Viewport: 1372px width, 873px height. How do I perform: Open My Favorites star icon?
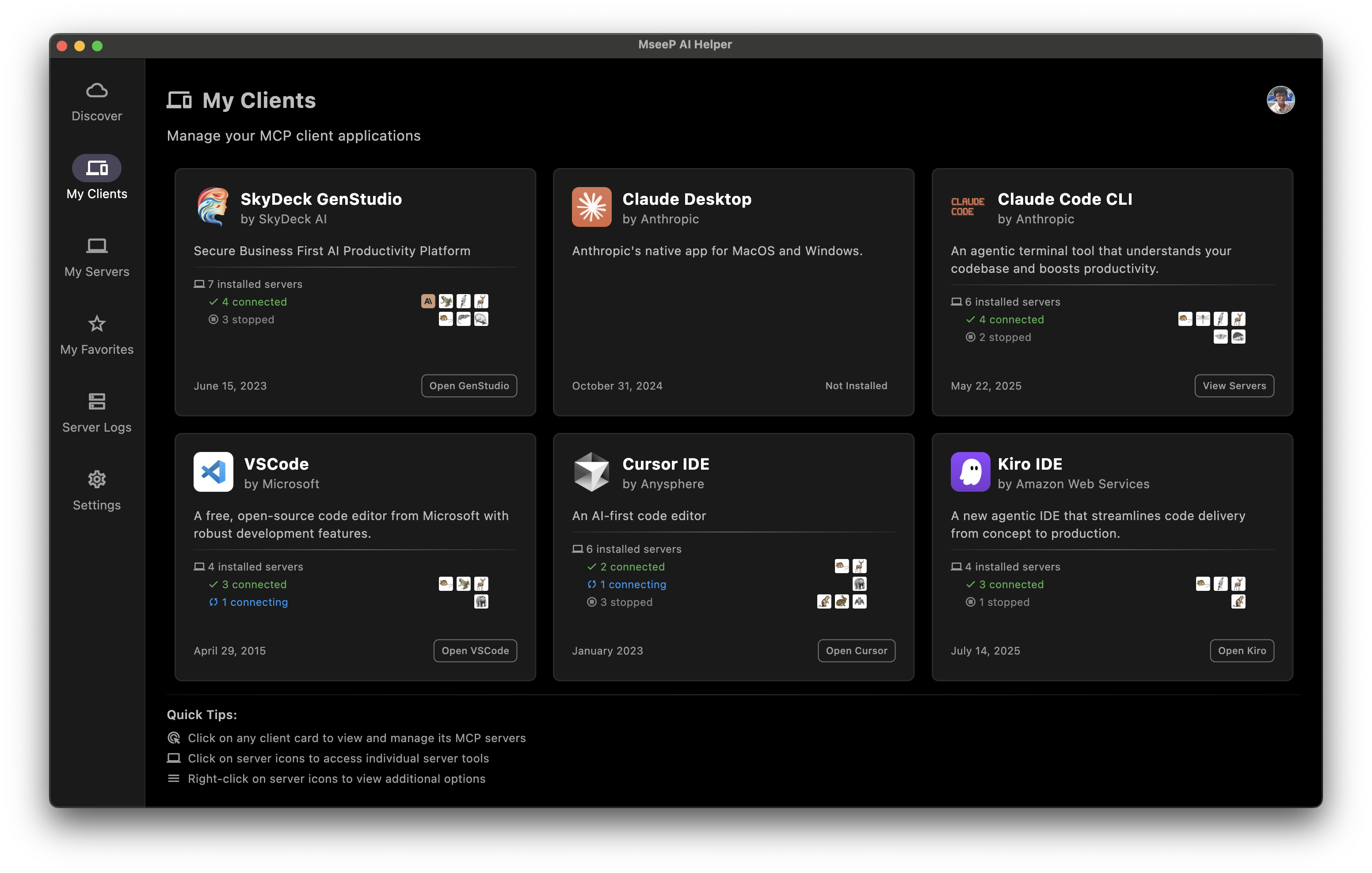(97, 324)
